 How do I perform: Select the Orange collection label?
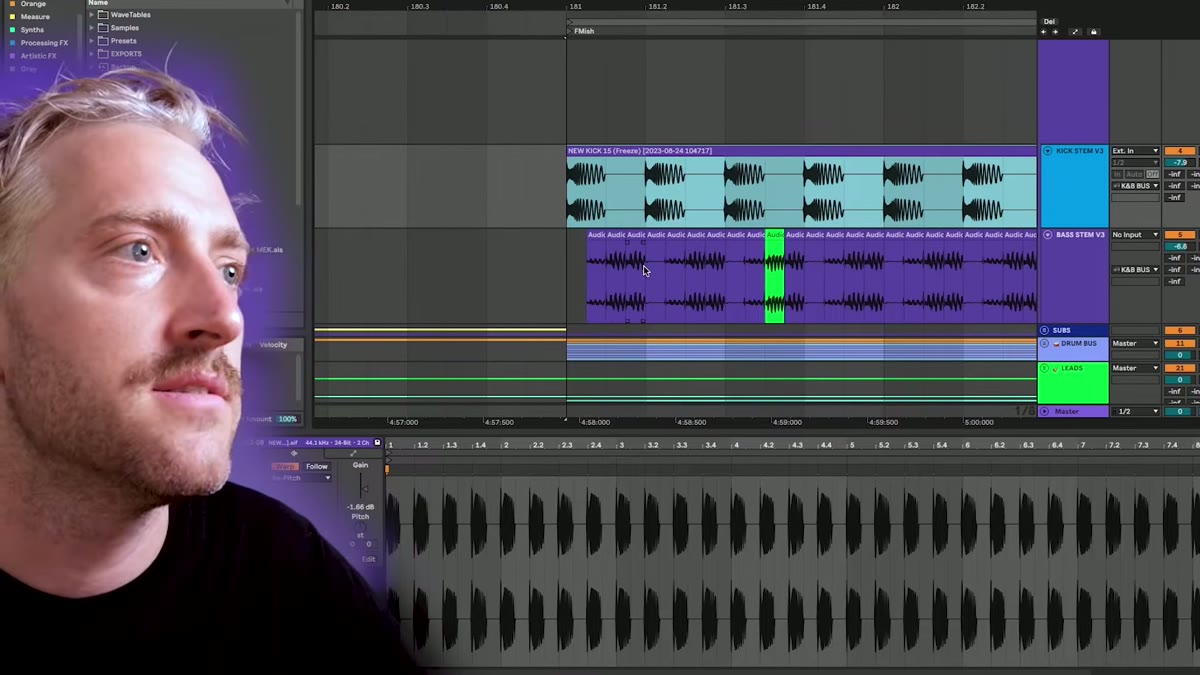tap(33, 4)
